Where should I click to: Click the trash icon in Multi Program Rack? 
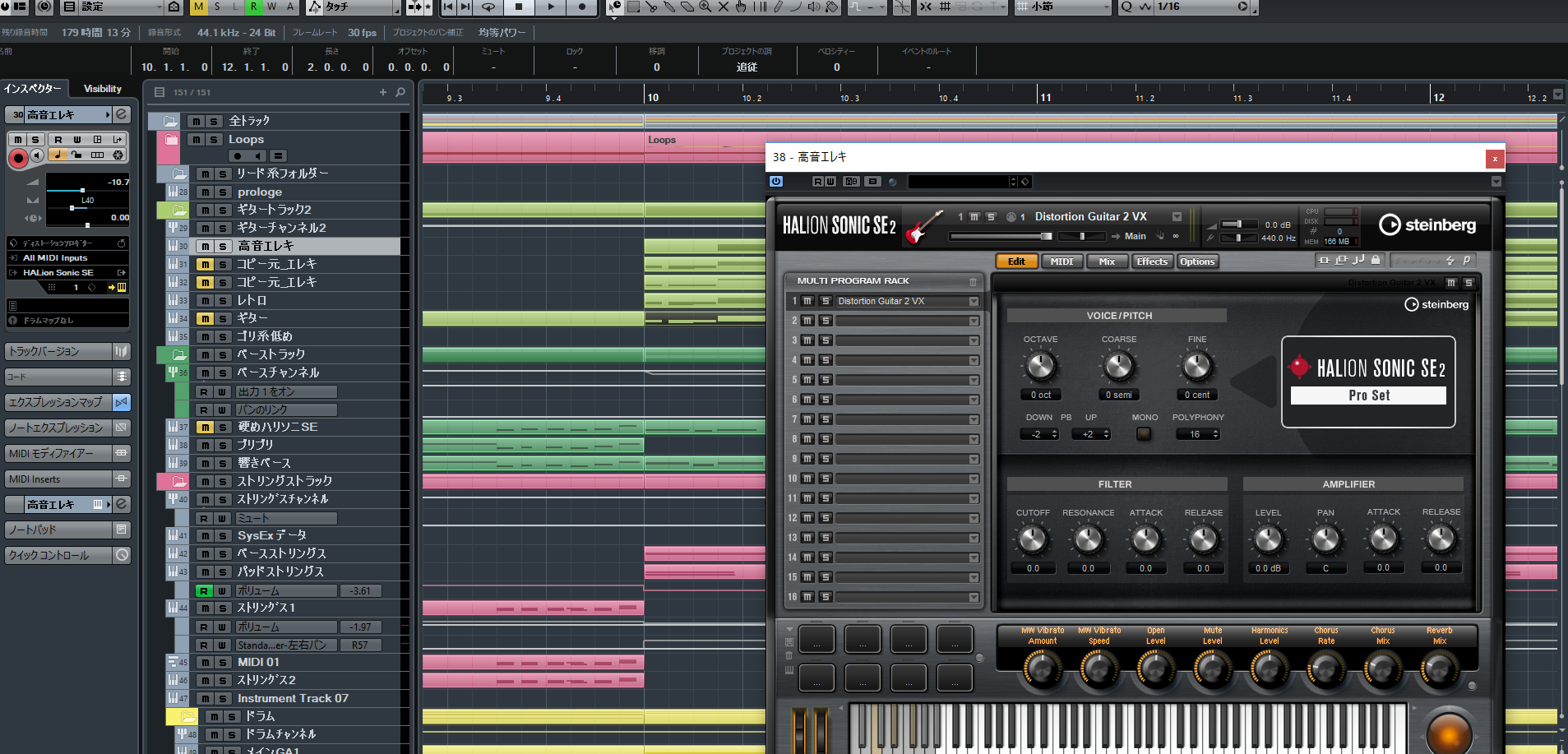point(973,281)
